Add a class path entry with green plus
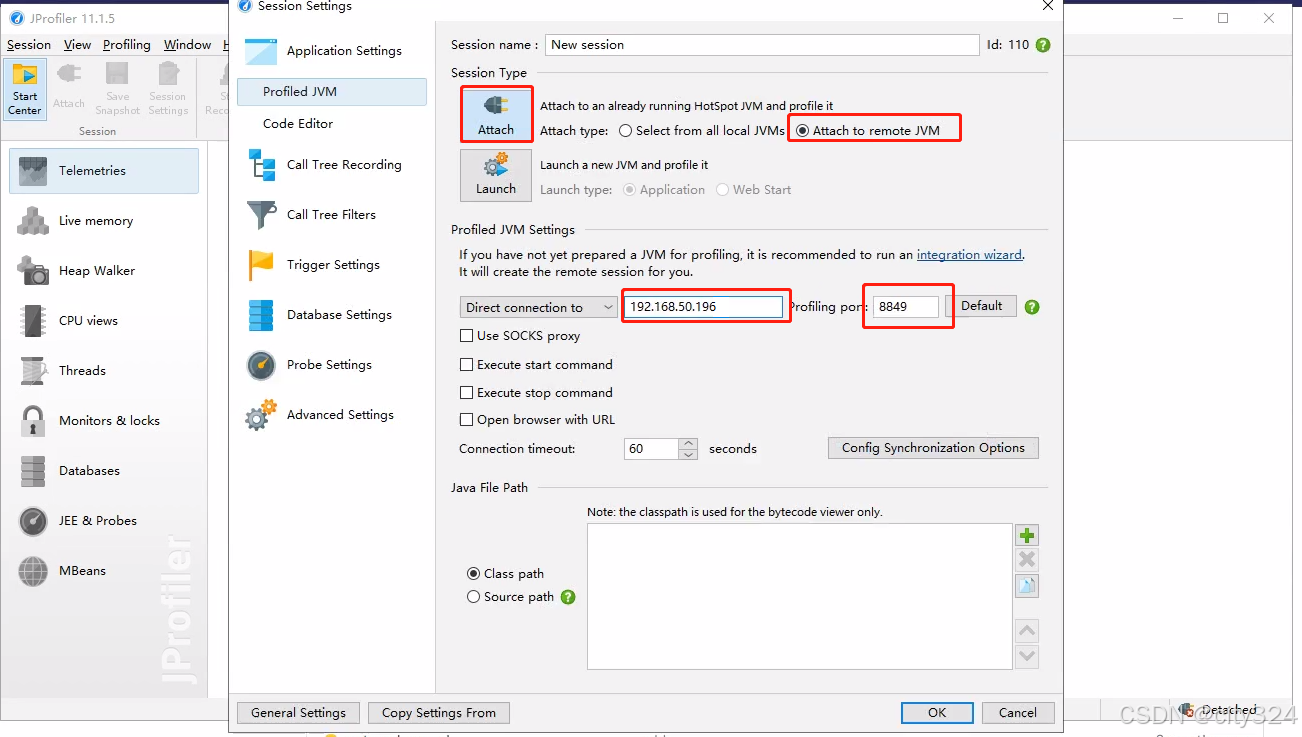The image size is (1302, 737). point(1027,535)
